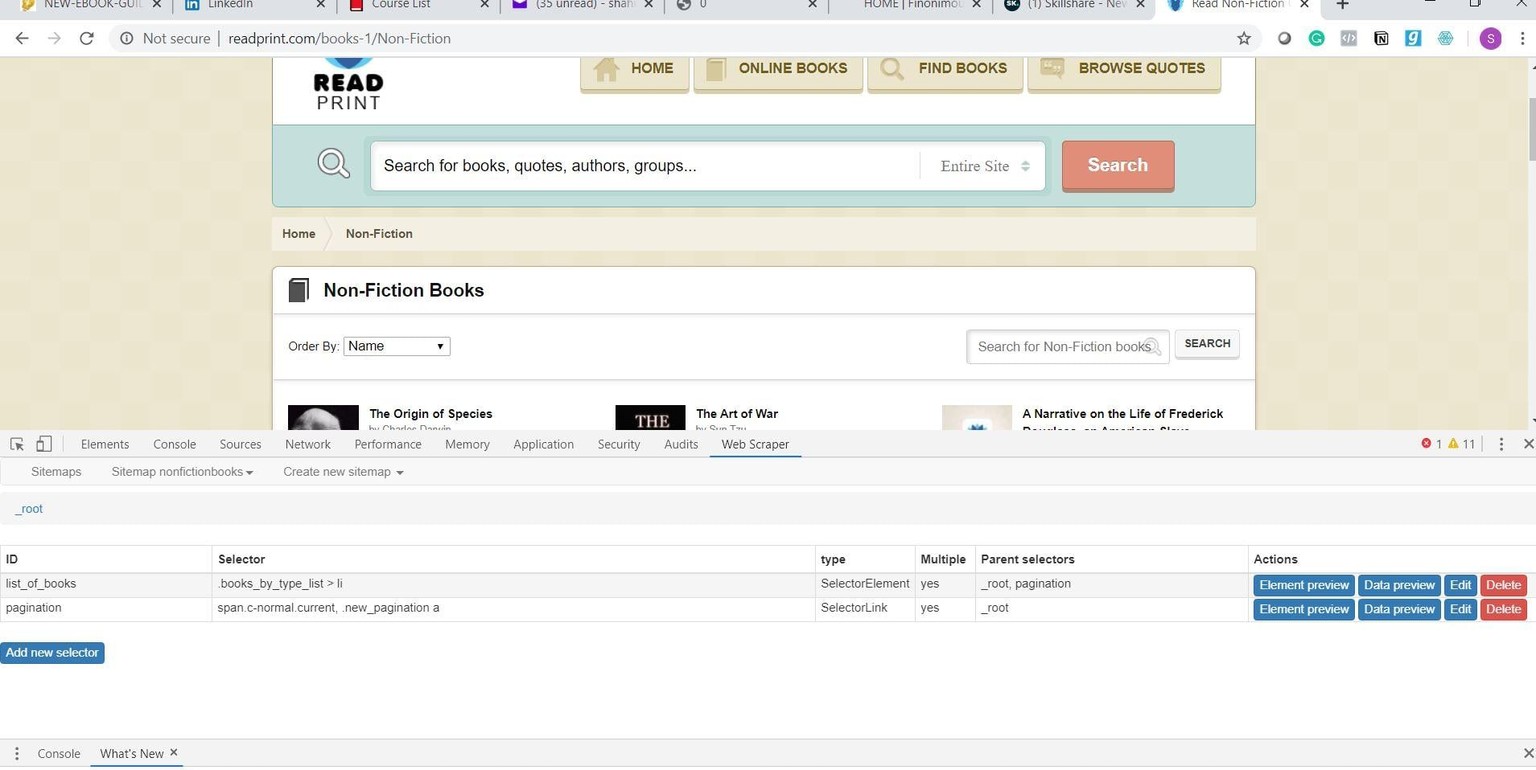
Task: Close the DevTools panel
Action: tap(1528, 444)
